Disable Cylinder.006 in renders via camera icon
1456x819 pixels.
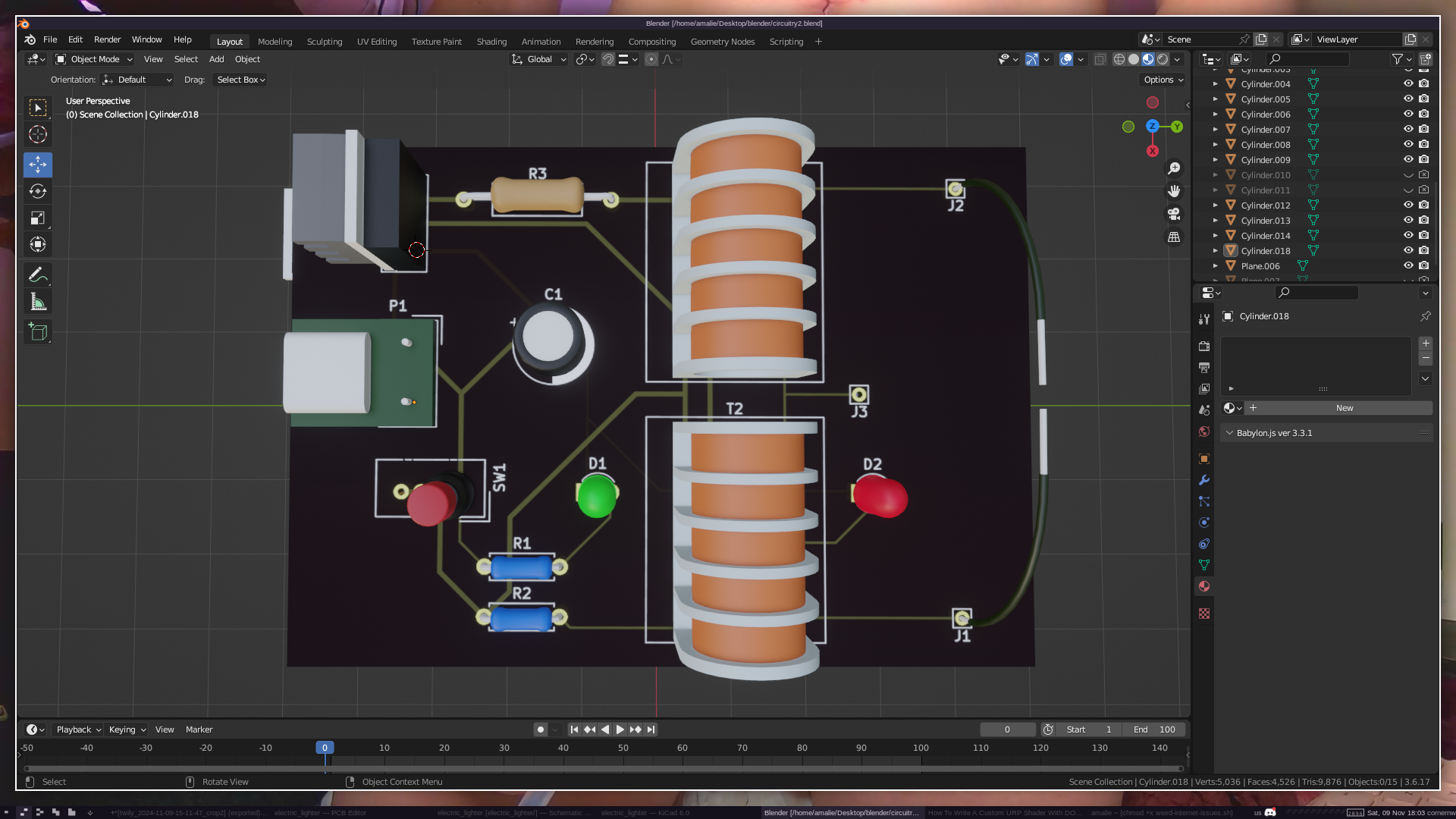pos(1424,114)
